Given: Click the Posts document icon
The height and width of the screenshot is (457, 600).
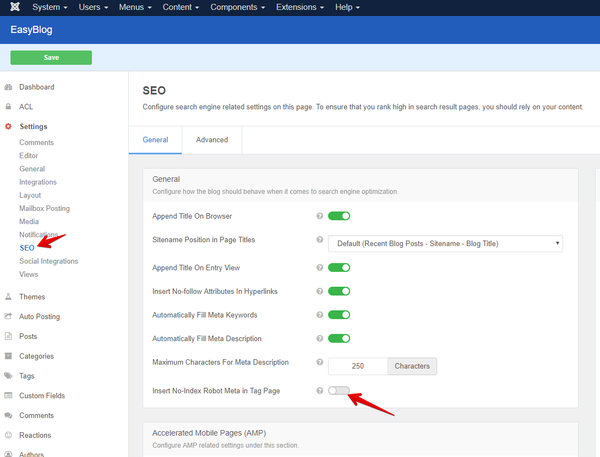Looking at the screenshot, I should pyautogui.click(x=8, y=336).
